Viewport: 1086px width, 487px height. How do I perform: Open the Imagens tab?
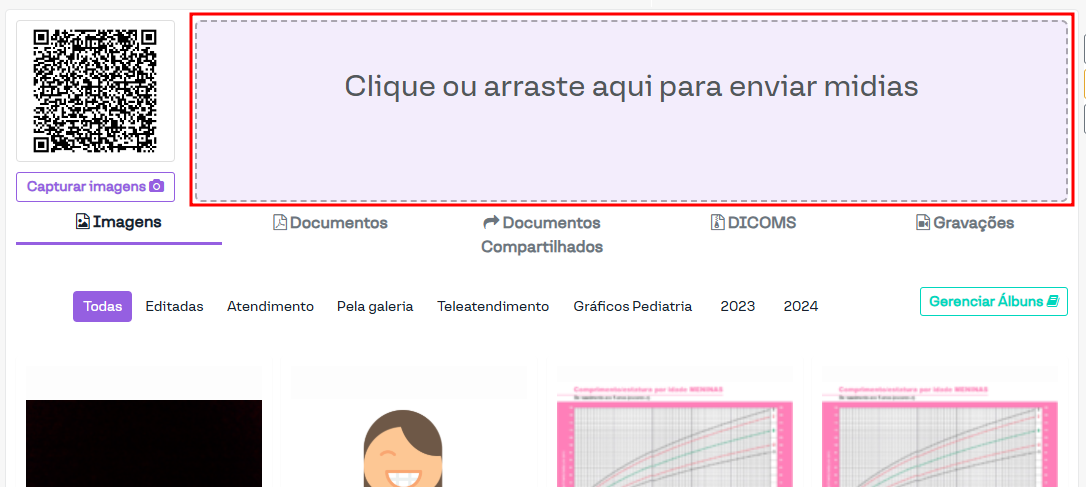click(x=119, y=222)
